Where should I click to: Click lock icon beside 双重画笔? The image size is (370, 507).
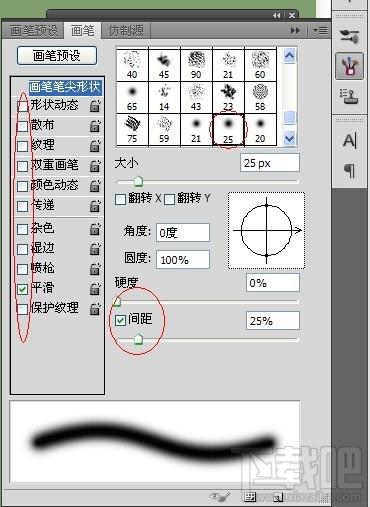point(95,166)
